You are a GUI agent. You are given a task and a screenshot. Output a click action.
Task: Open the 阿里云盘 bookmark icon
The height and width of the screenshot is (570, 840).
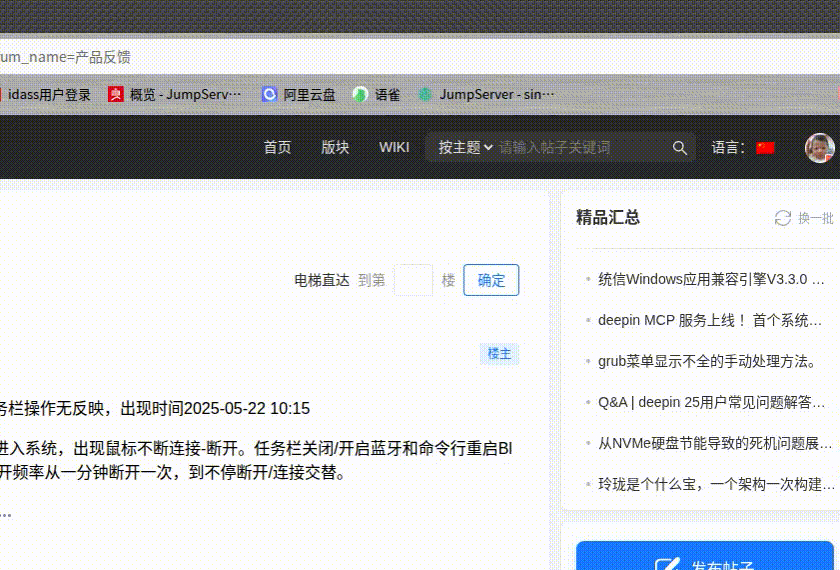click(269, 95)
